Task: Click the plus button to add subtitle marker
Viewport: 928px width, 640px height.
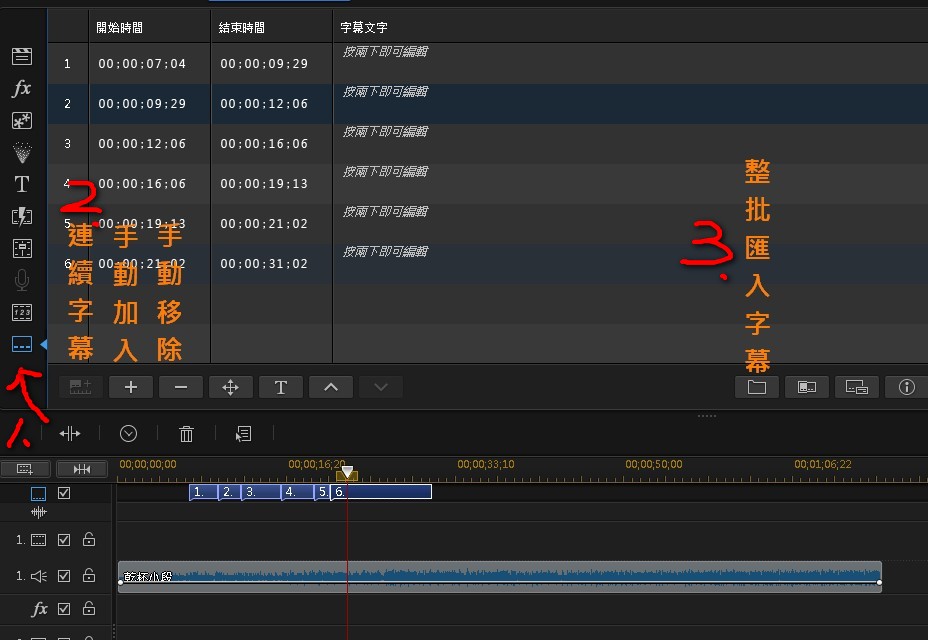Action: (x=130, y=387)
